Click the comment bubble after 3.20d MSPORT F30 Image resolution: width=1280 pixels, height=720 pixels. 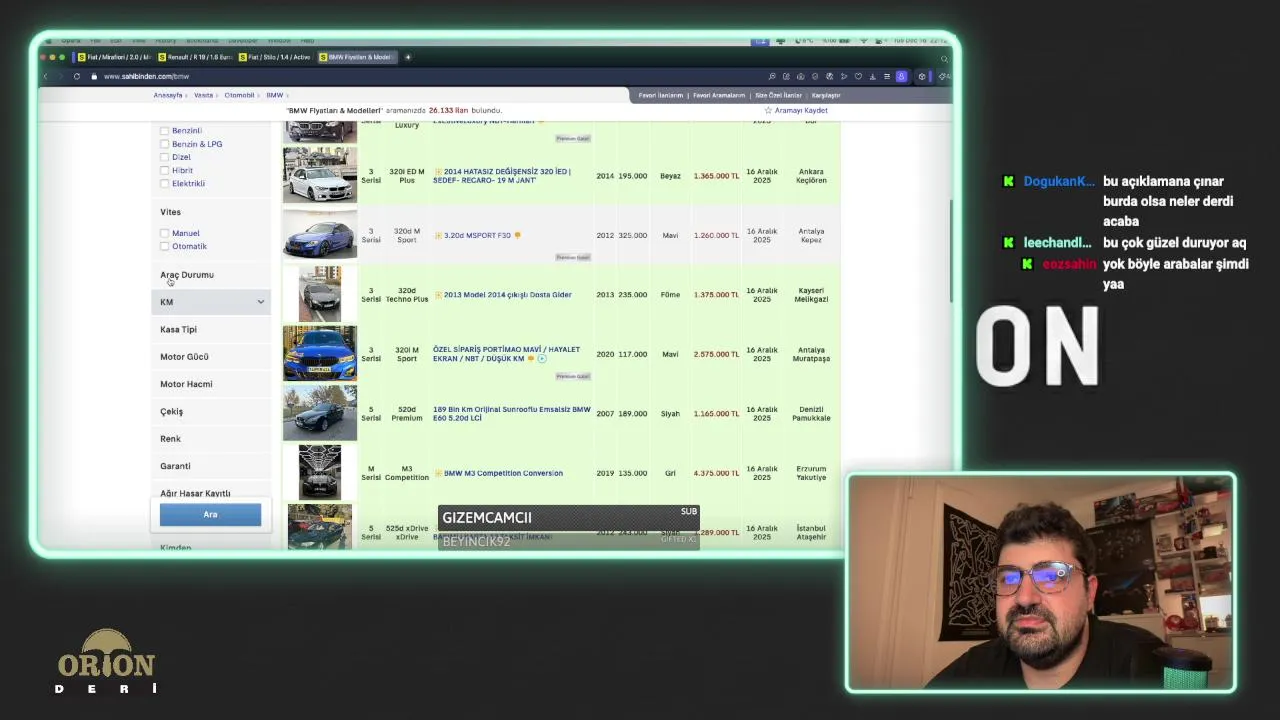pos(517,235)
